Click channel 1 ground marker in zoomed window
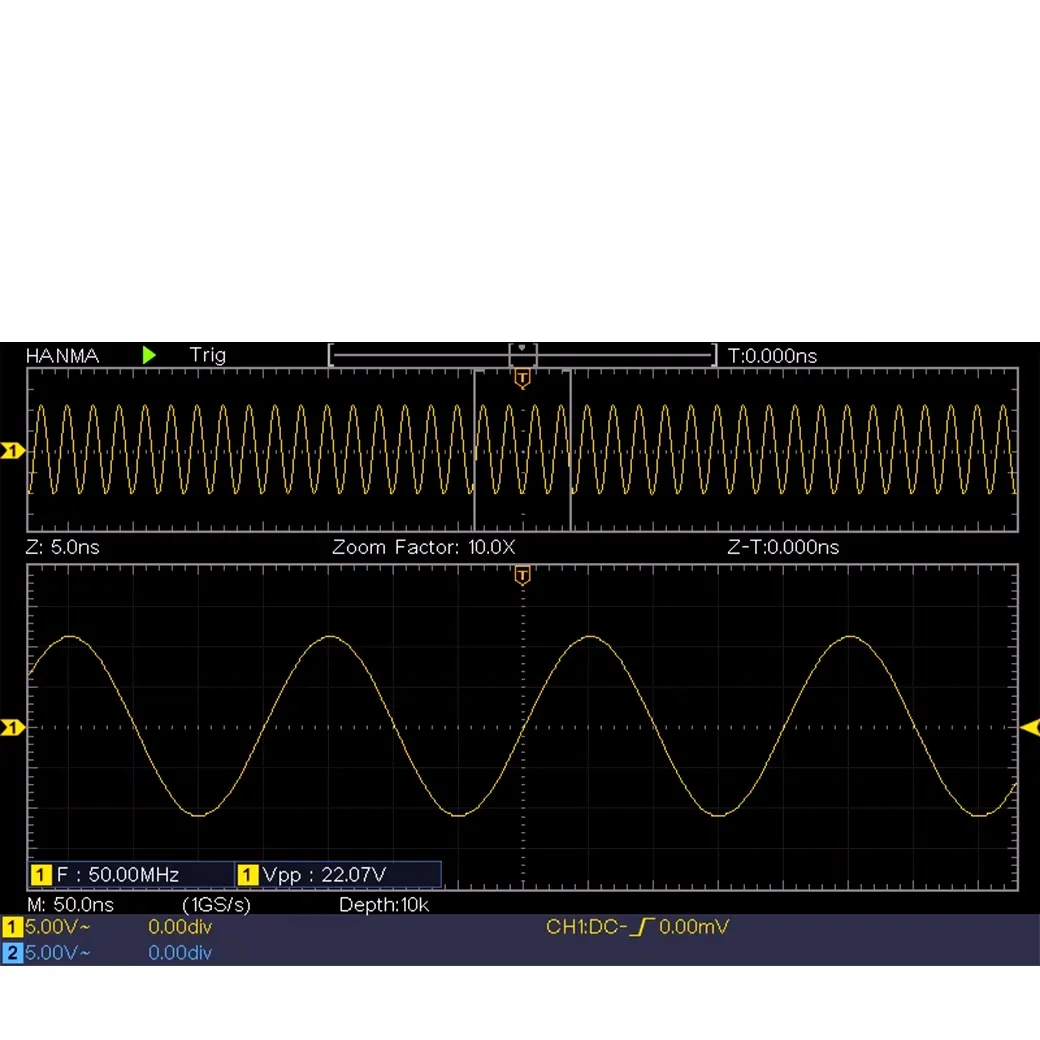This screenshot has width=1040, height=1040. point(12,727)
